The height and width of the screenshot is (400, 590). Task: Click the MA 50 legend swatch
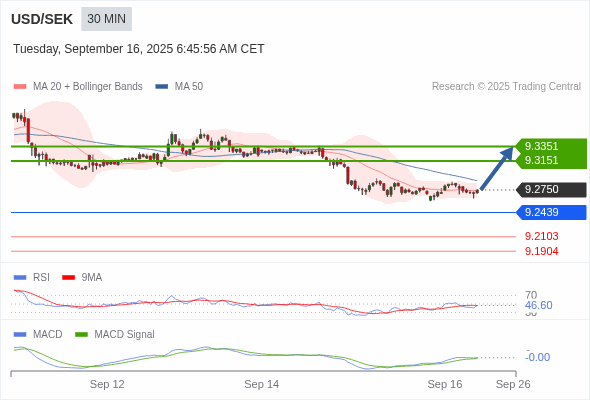[162, 87]
